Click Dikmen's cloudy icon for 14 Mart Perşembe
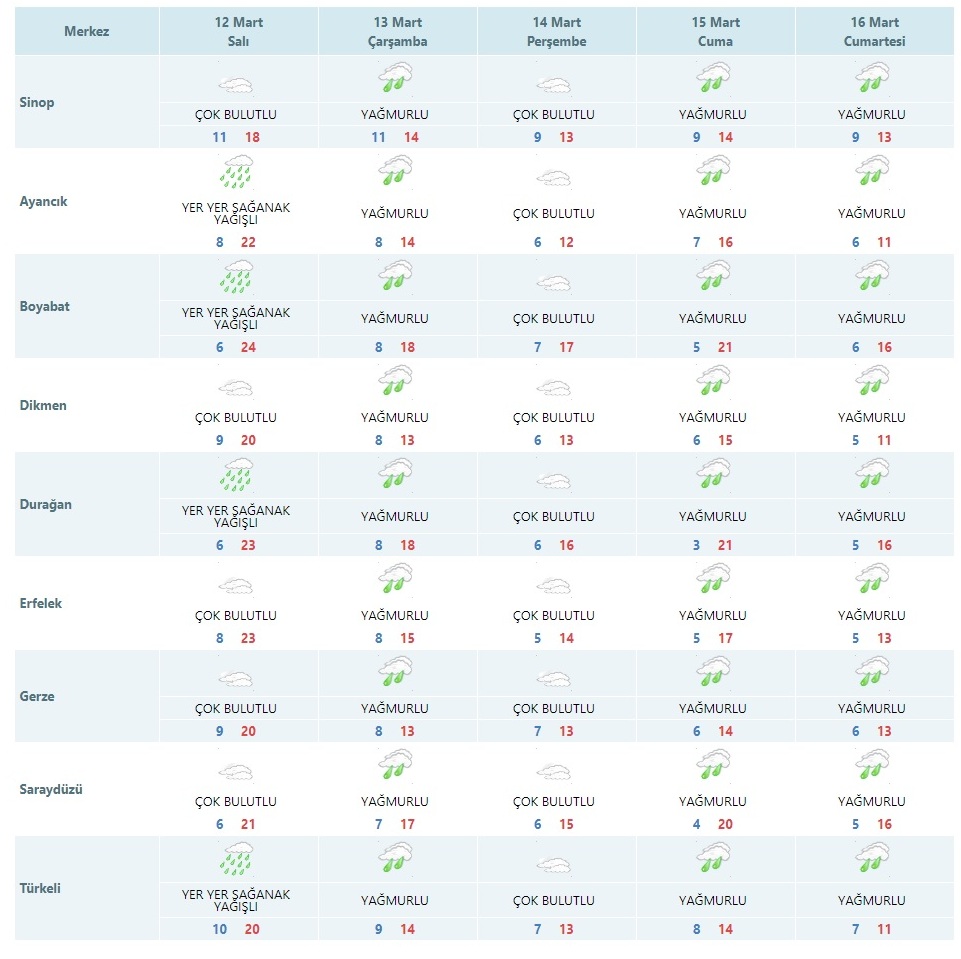 tap(553, 388)
